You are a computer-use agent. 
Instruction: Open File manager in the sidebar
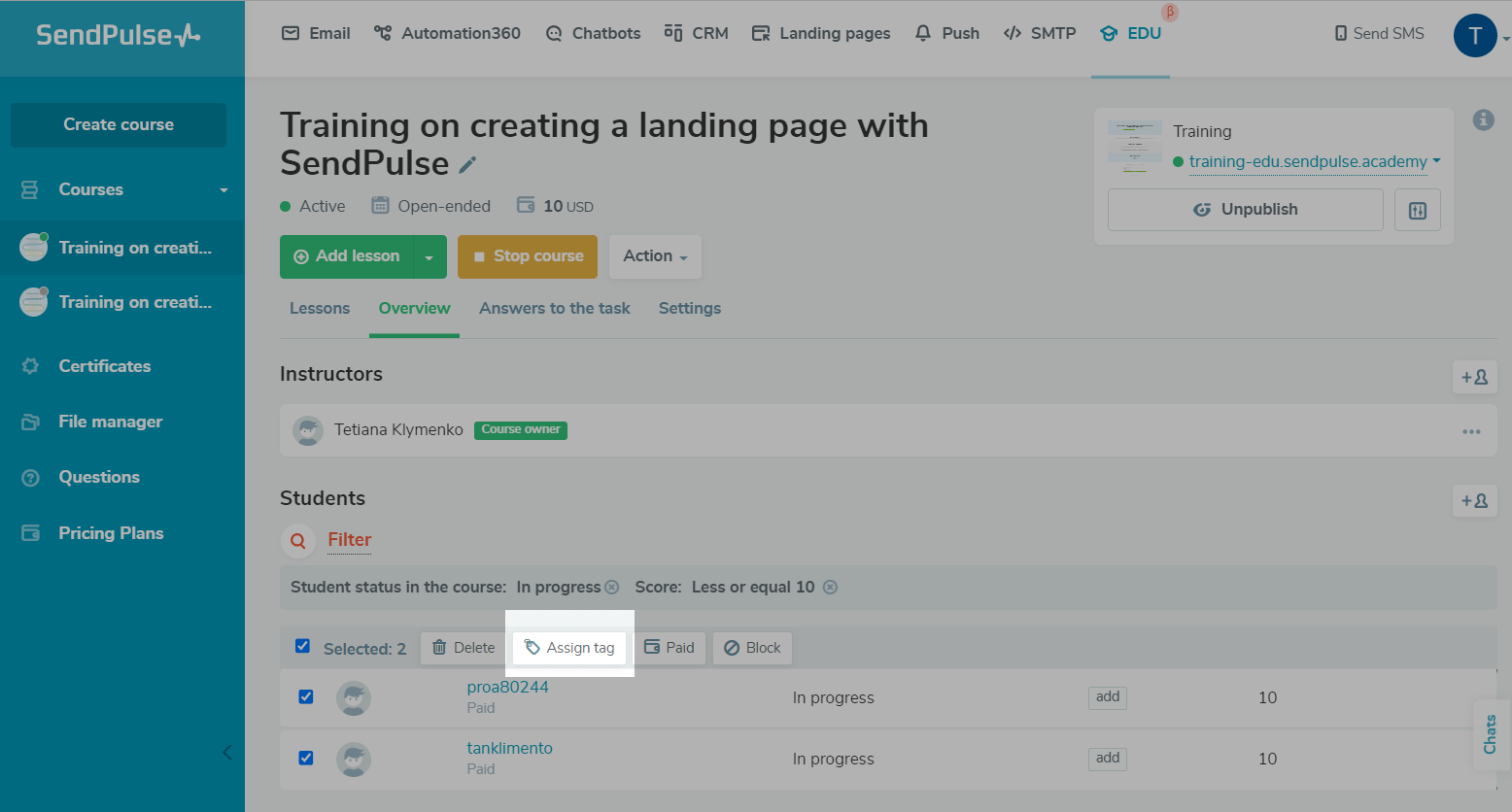tap(111, 422)
